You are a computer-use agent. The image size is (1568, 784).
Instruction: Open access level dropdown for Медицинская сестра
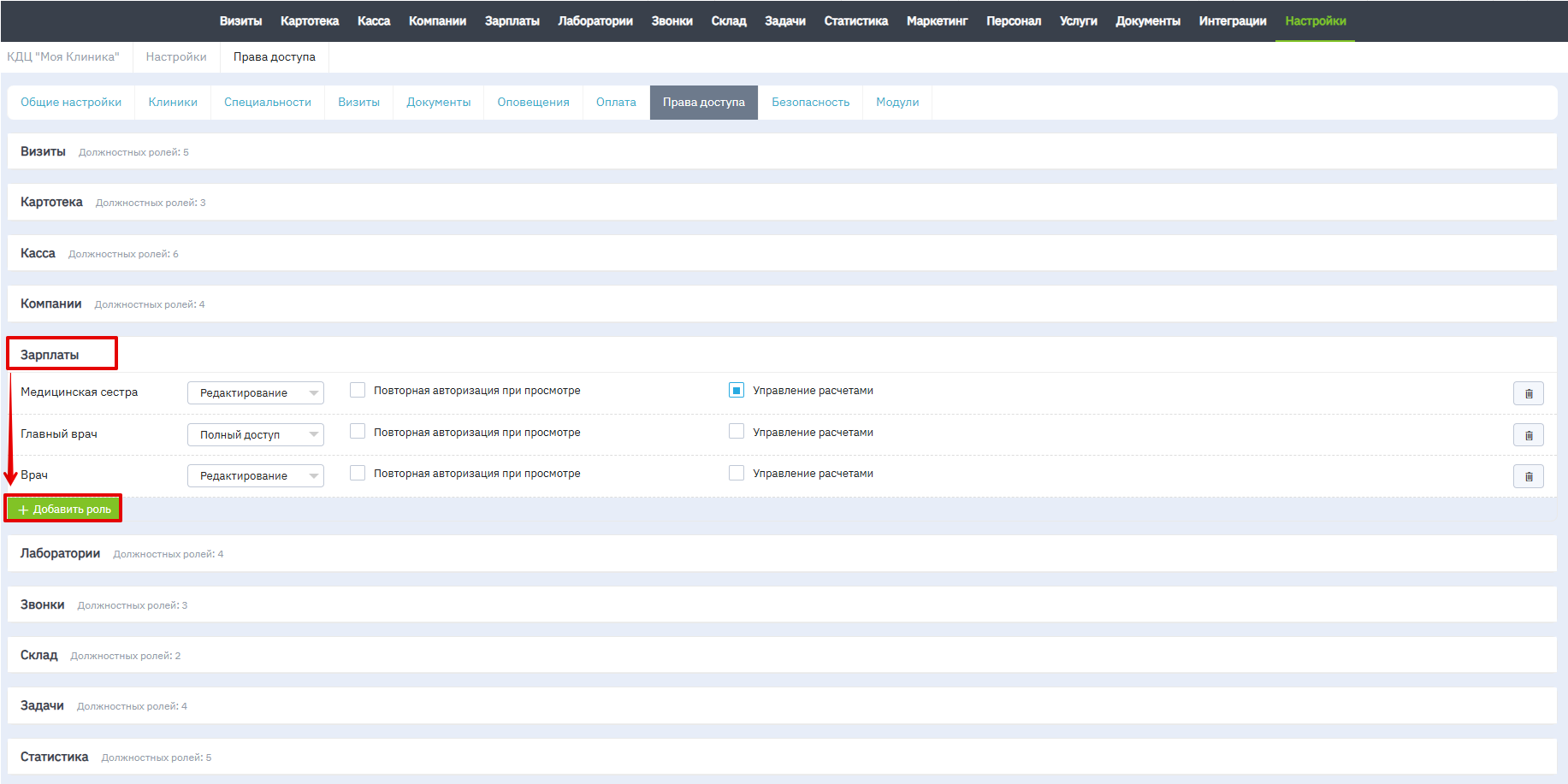255,393
